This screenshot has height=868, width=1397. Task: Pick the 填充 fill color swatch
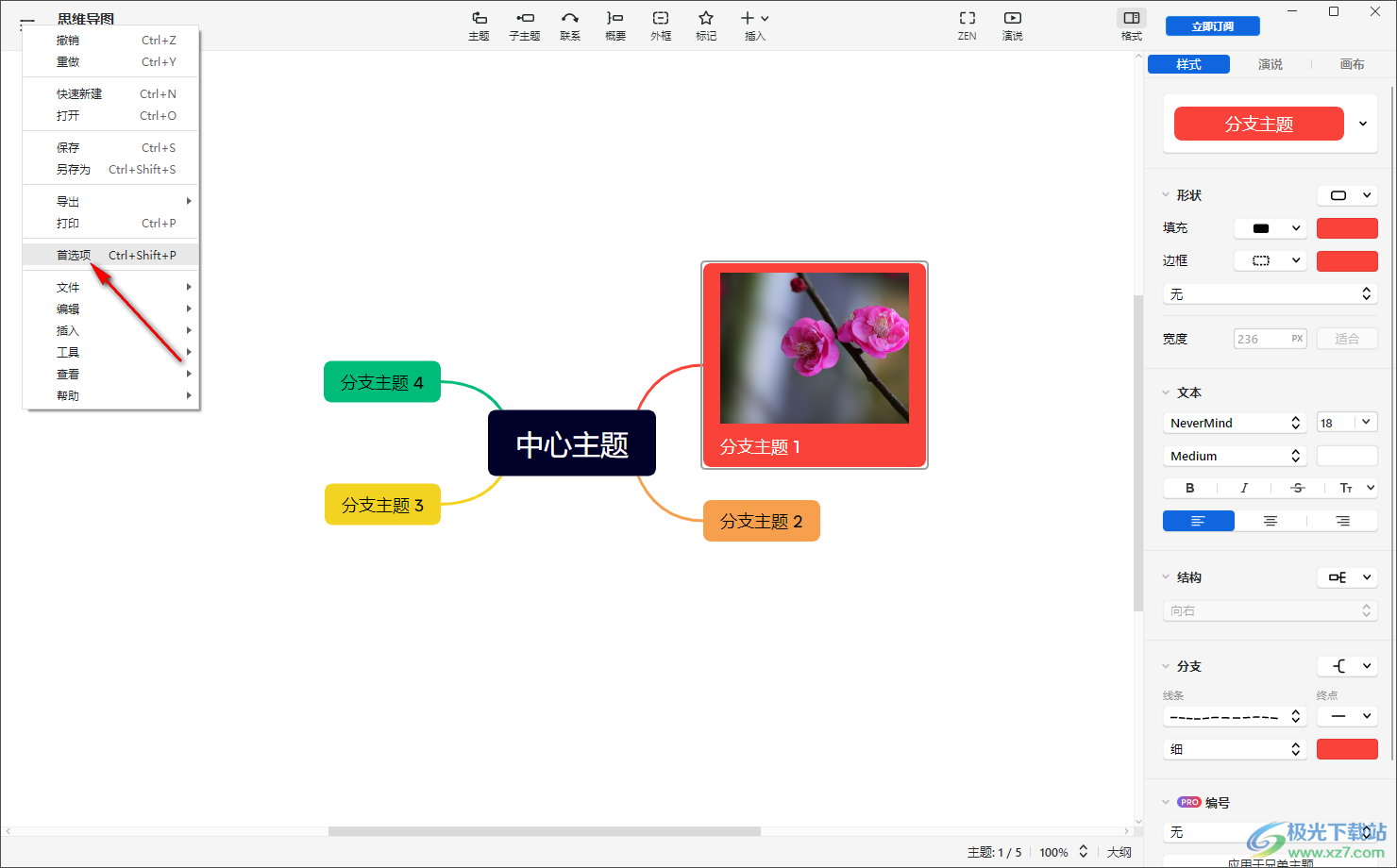[x=1347, y=228]
